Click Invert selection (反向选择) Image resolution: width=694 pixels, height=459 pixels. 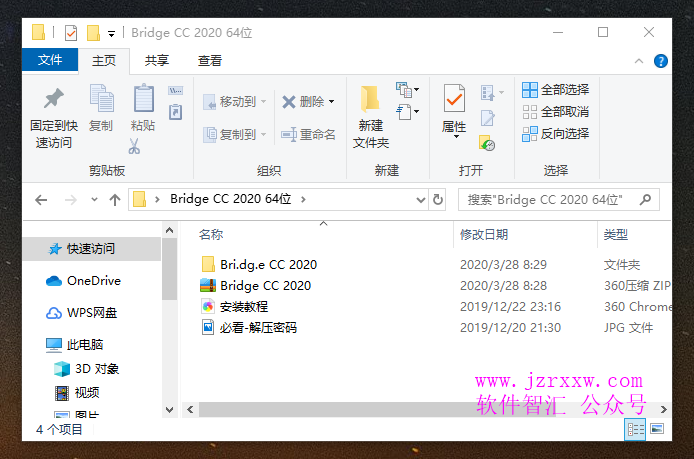pos(555,133)
